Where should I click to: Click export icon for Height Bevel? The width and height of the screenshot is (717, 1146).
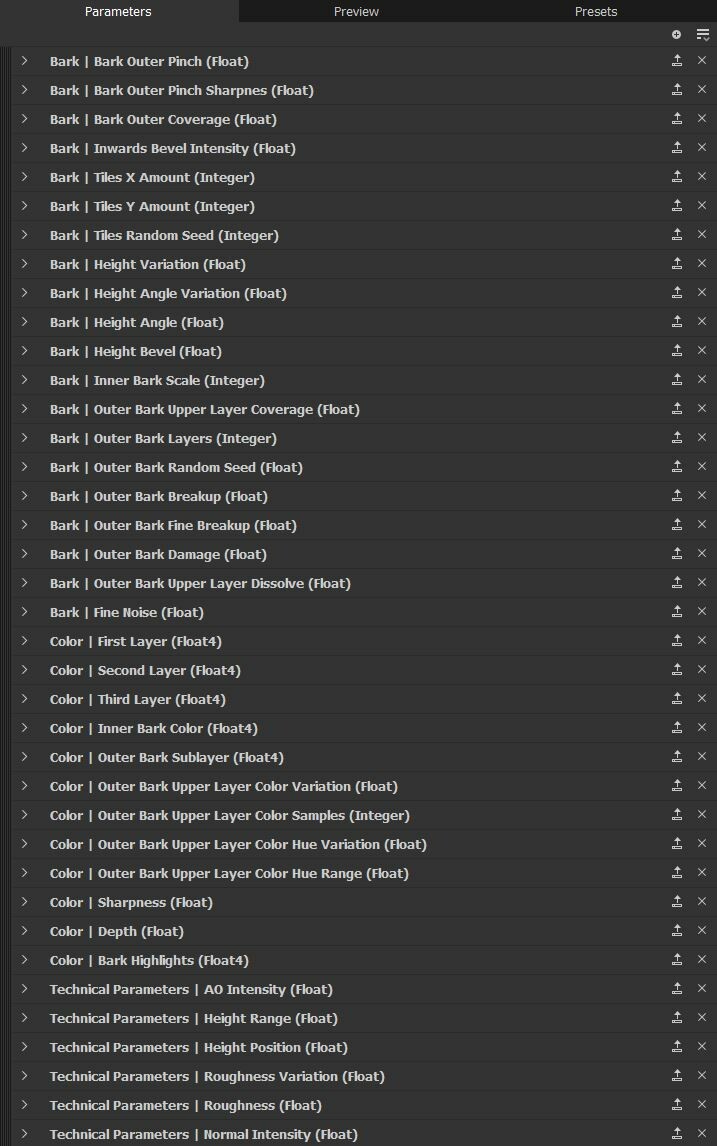pyautogui.click(x=677, y=351)
